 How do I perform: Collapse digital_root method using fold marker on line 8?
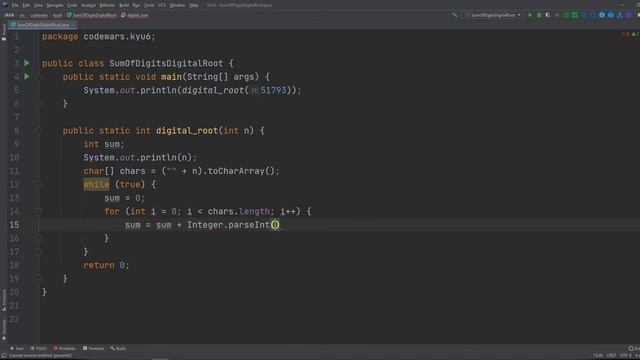click(x=38, y=131)
